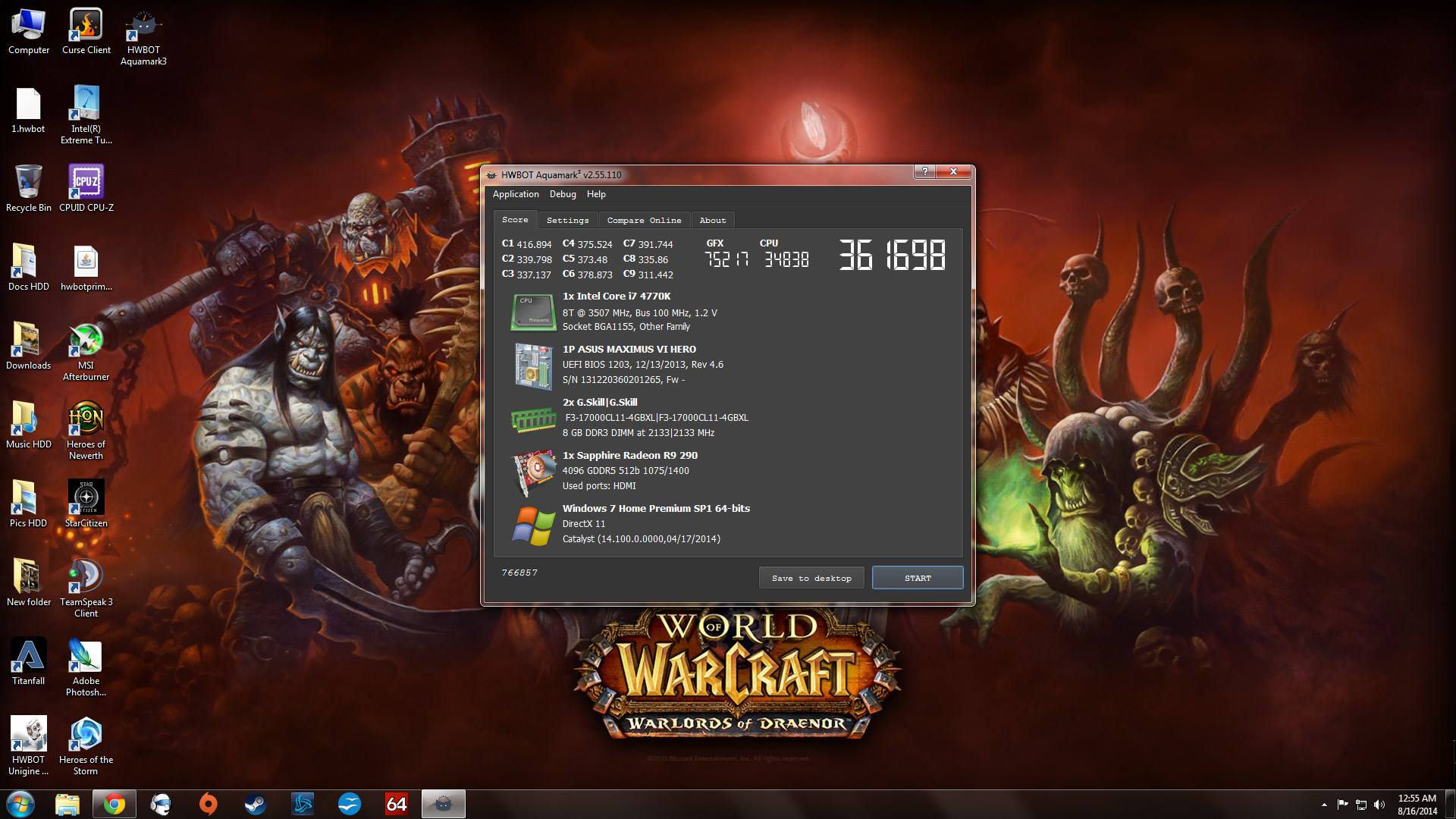Open the red 64 app on taskbar

tap(397, 804)
